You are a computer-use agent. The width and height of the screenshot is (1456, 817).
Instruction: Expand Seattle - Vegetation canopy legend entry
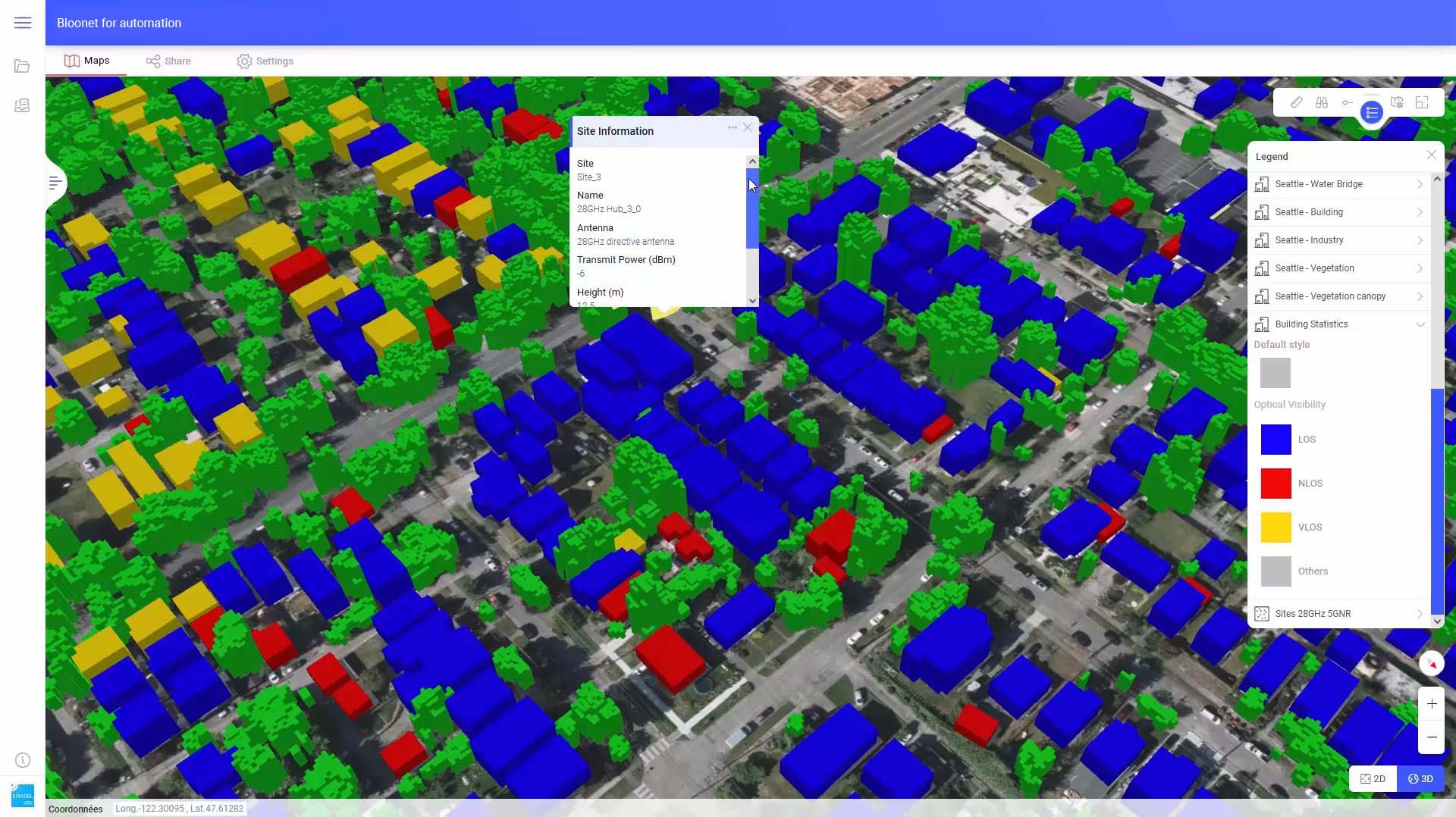coord(1420,296)
